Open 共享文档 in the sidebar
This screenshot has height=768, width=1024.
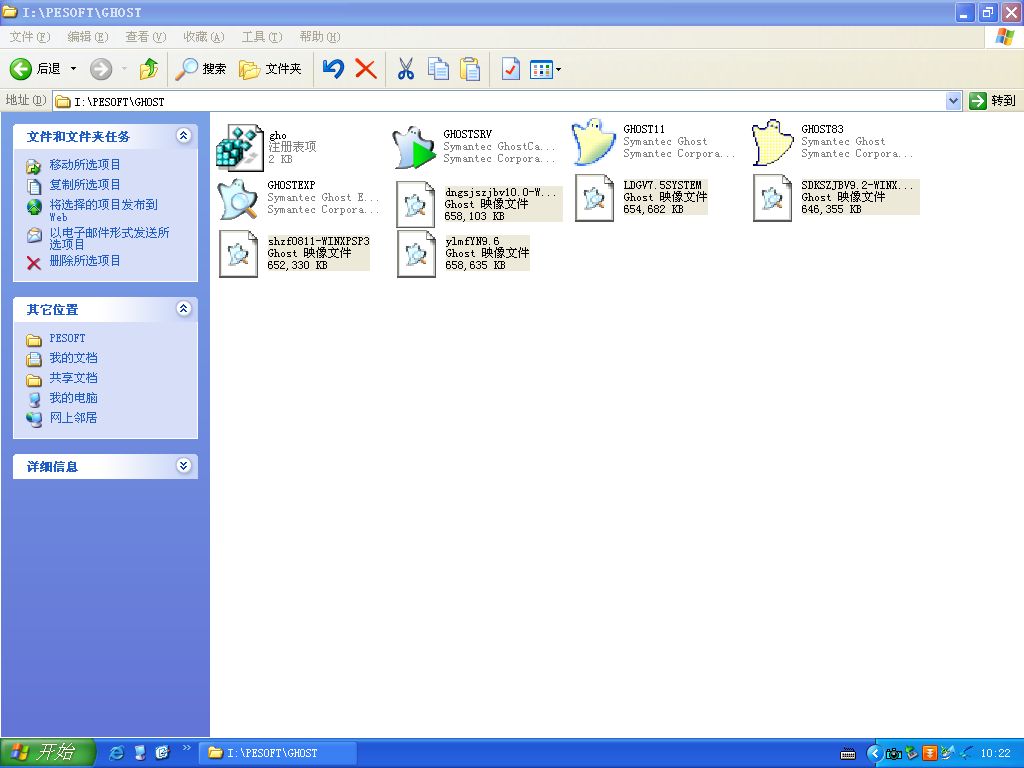(x=73, y=377)
